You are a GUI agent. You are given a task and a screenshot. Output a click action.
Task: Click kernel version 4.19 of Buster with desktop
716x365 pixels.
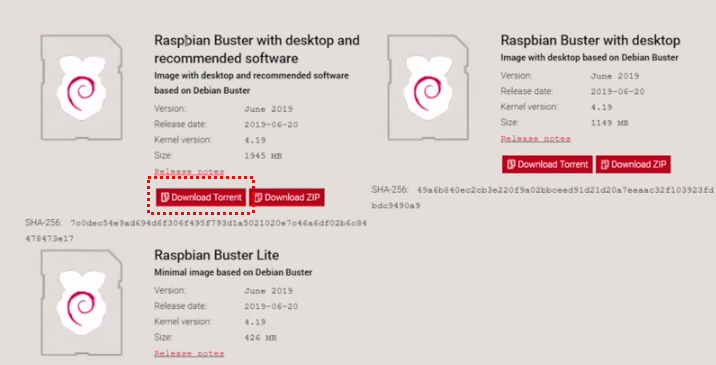tap(601, 107)
